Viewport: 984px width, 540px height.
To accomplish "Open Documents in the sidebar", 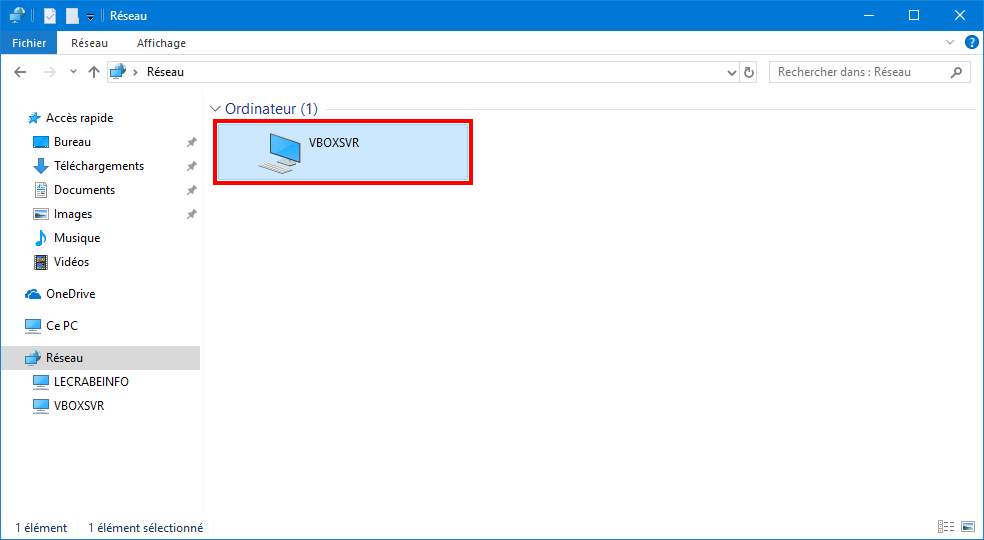I will [84, 190].
